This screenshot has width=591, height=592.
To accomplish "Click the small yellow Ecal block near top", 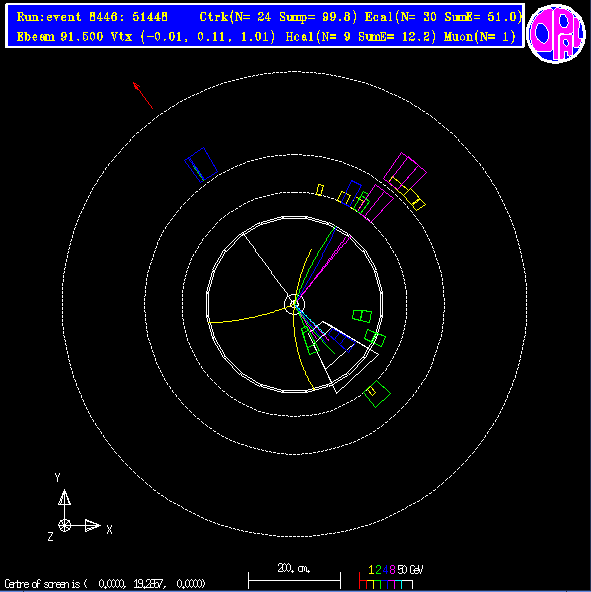I will 320,190.
